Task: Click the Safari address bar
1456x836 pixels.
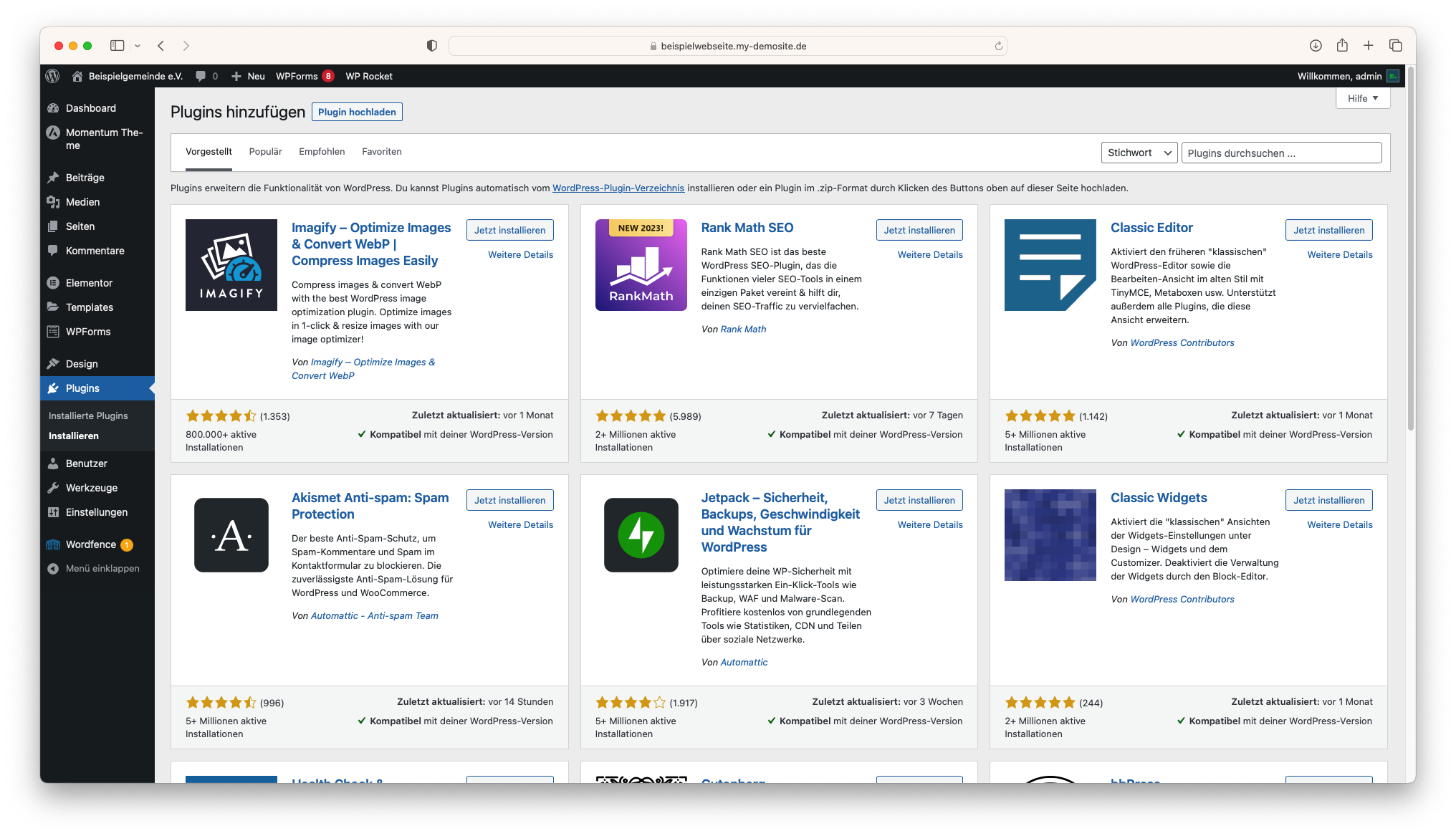Action: point(727,46)
